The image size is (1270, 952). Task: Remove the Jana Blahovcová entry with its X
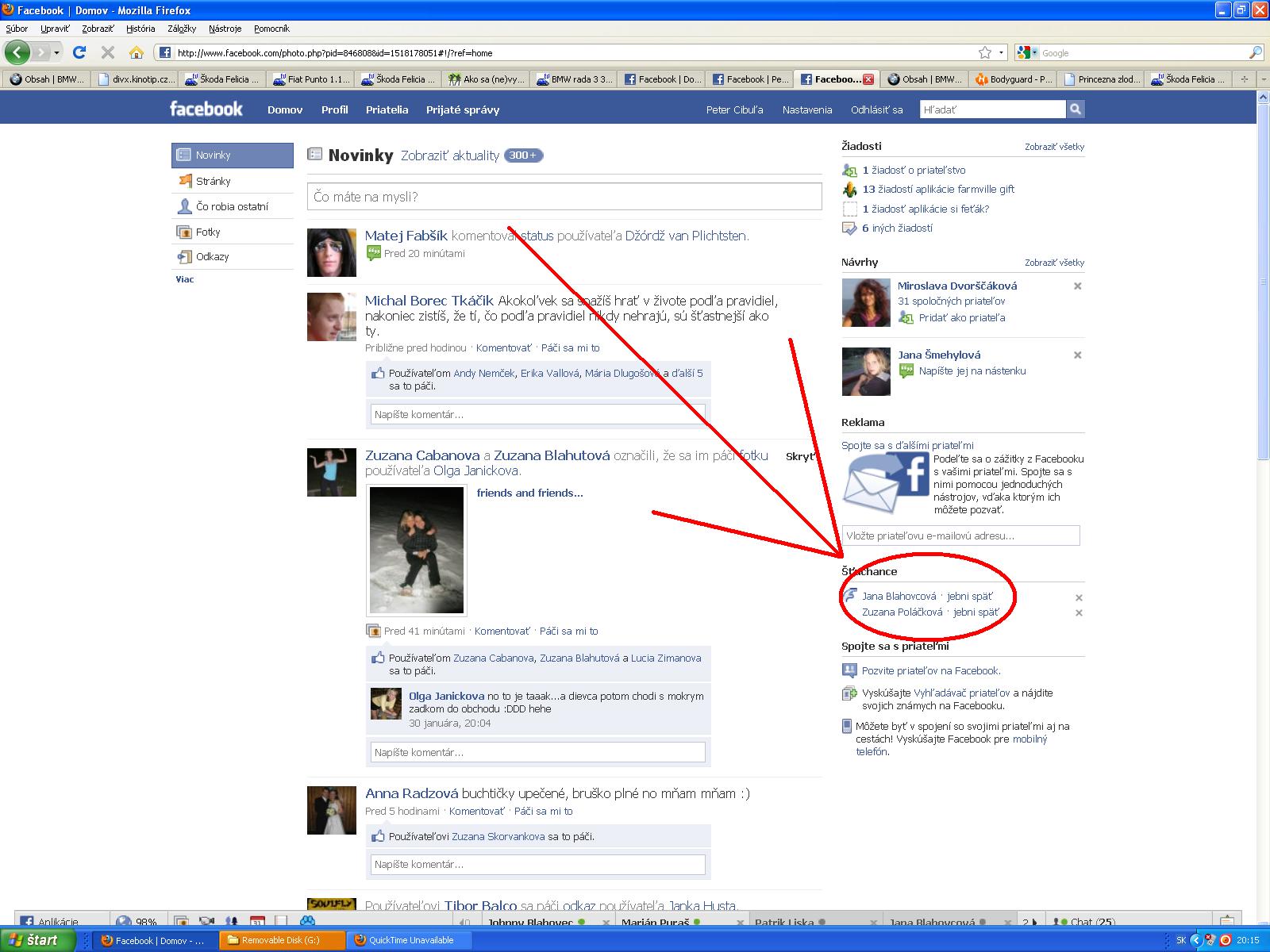point(1079,597)
